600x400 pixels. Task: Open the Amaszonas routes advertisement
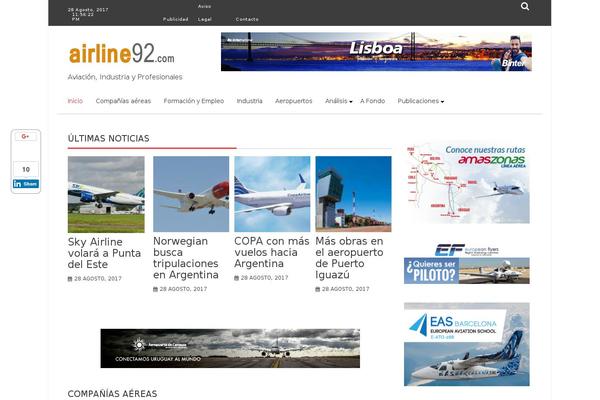point(467,183)
